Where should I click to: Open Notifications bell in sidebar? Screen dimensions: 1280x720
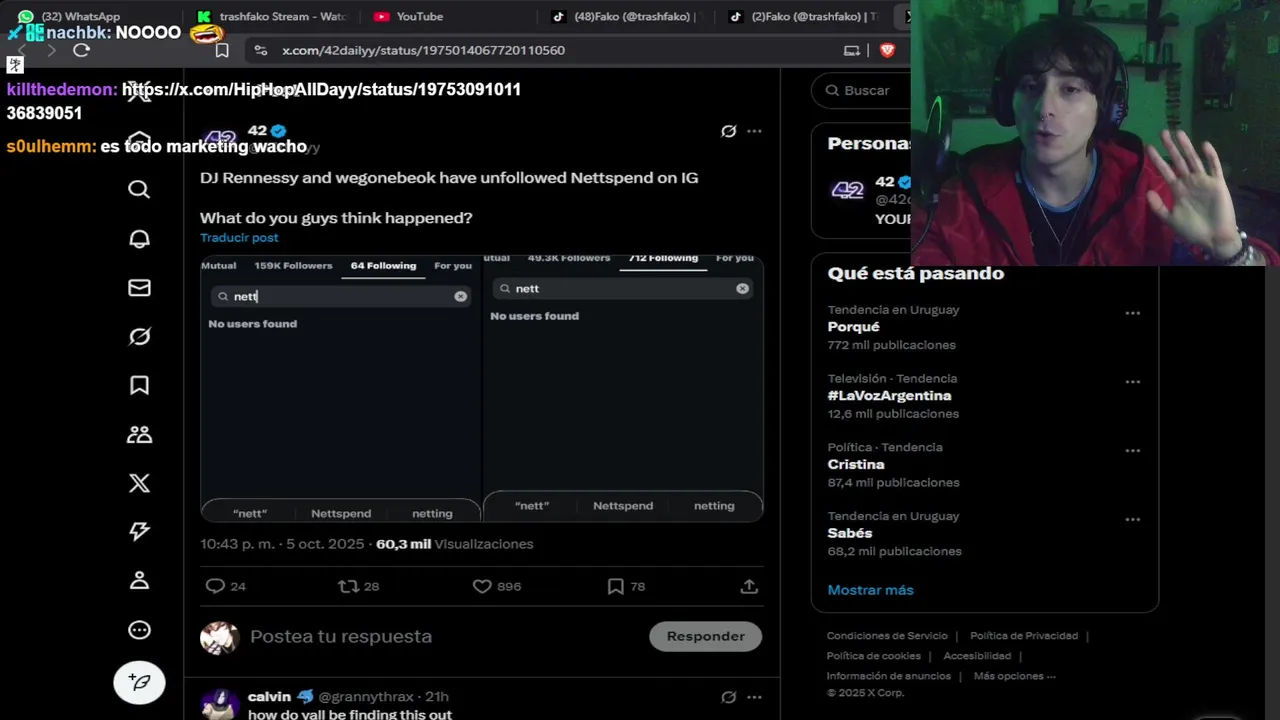coord(139,238)
